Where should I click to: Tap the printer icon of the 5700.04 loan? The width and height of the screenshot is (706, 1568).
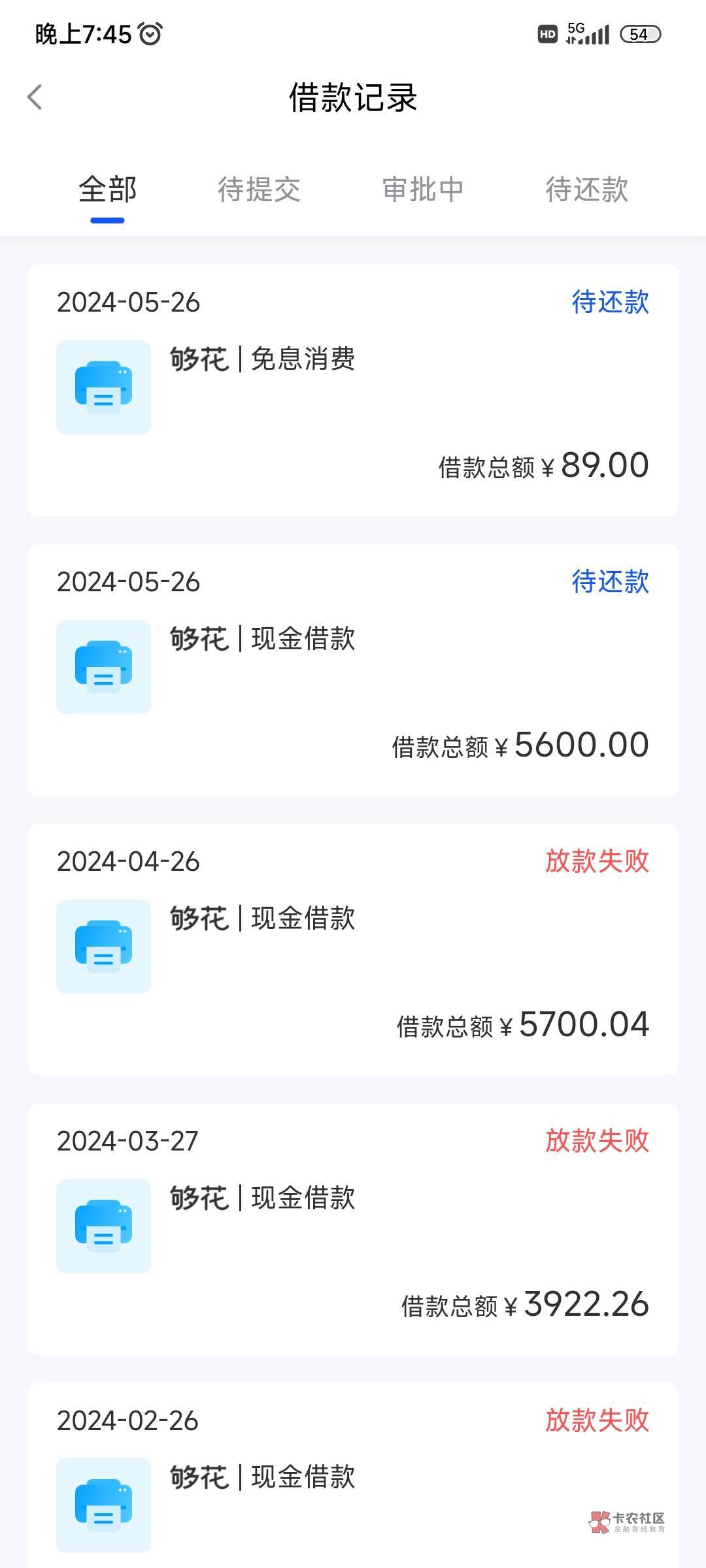coord(103,946)
